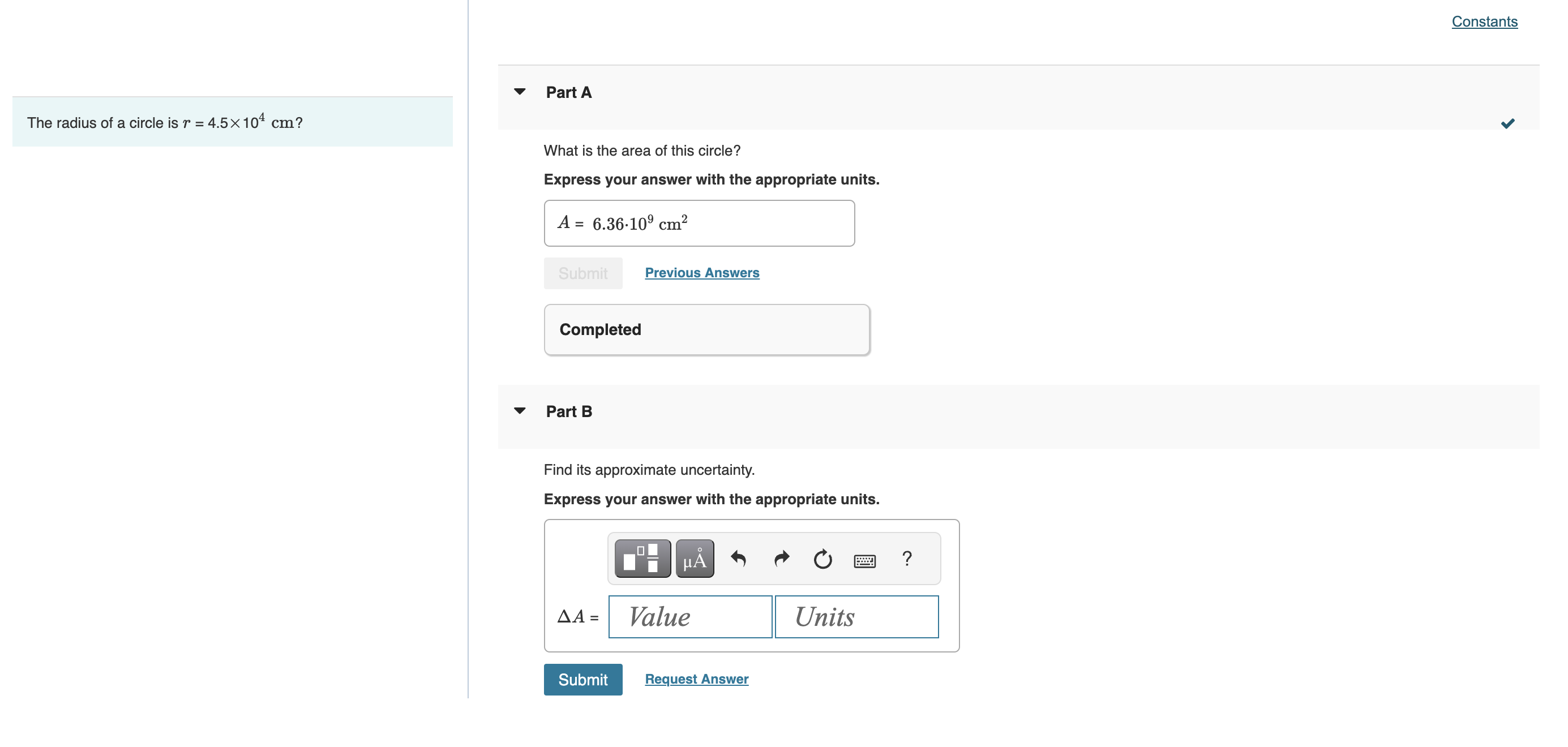Screen dimensions: 1568x747
Task: View previous answers for Part A
Action: [x=700, y=271]
